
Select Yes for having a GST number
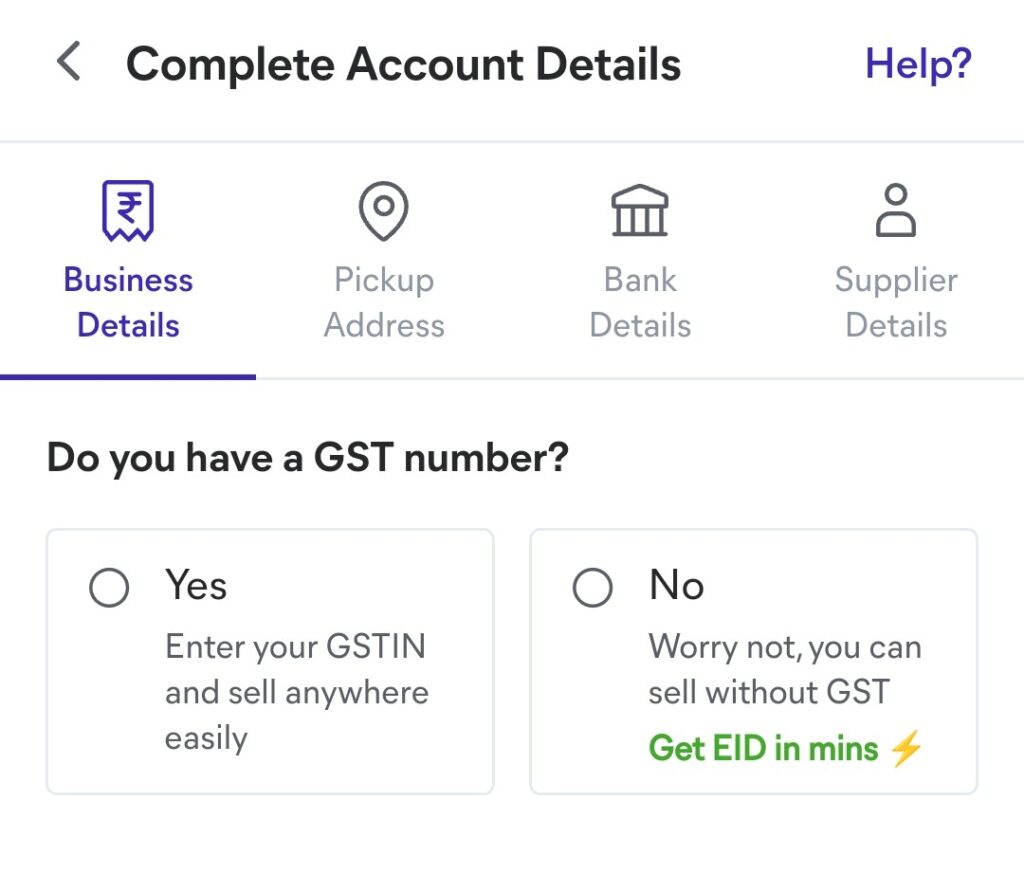110,587
